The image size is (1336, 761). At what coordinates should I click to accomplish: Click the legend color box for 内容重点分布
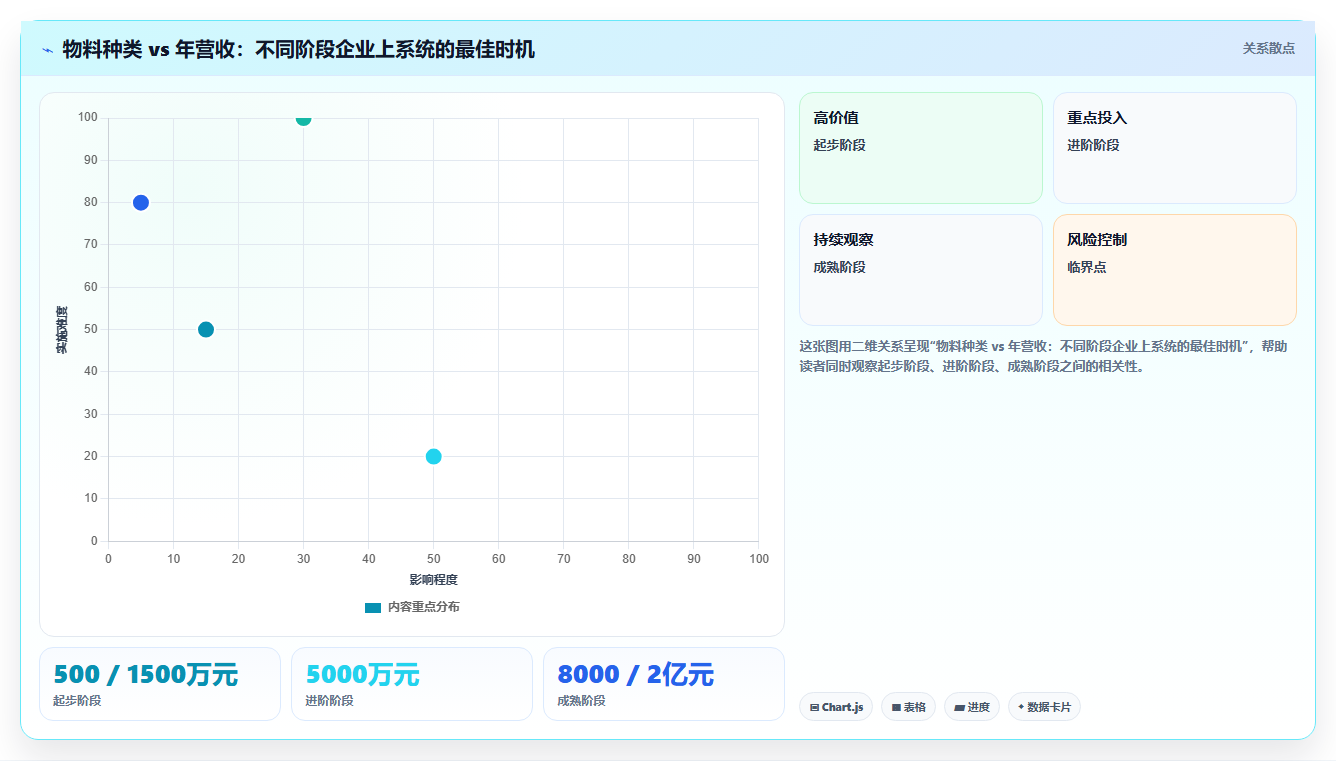tap(373, 607)
